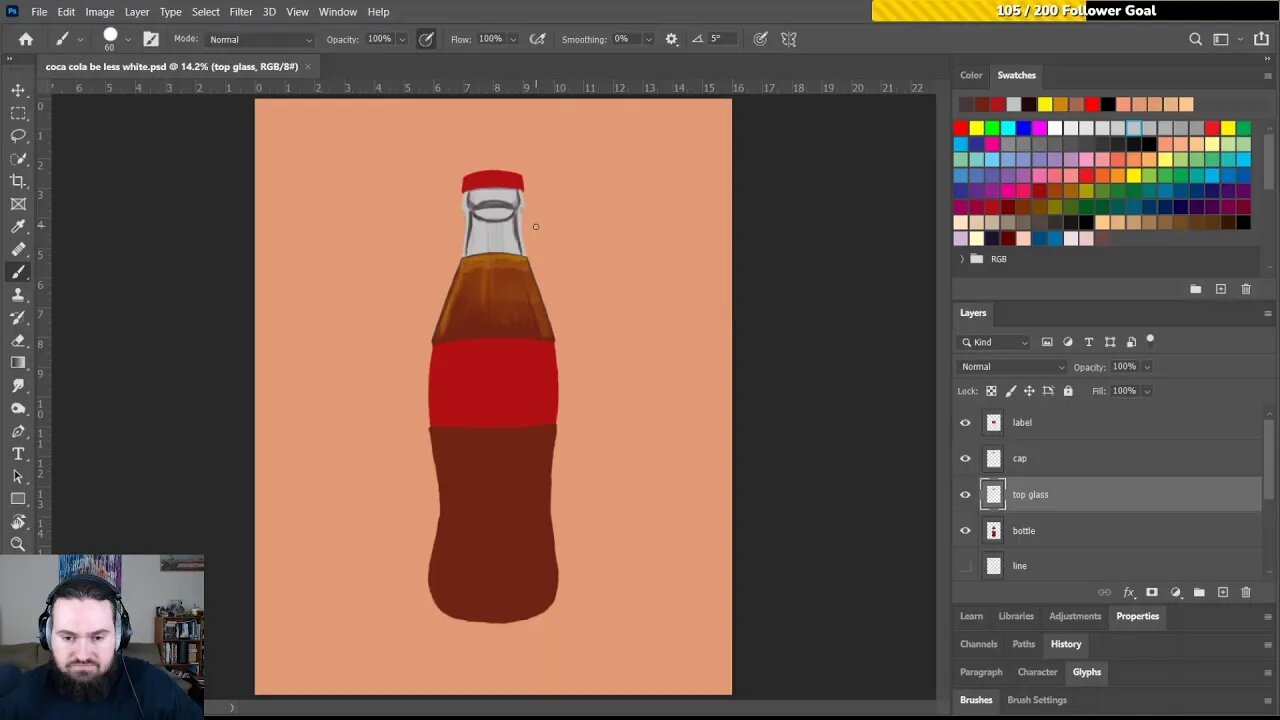Open the layer Fill dropdown arrow
1280x720 pixels.
click(x=1147, y=391)
